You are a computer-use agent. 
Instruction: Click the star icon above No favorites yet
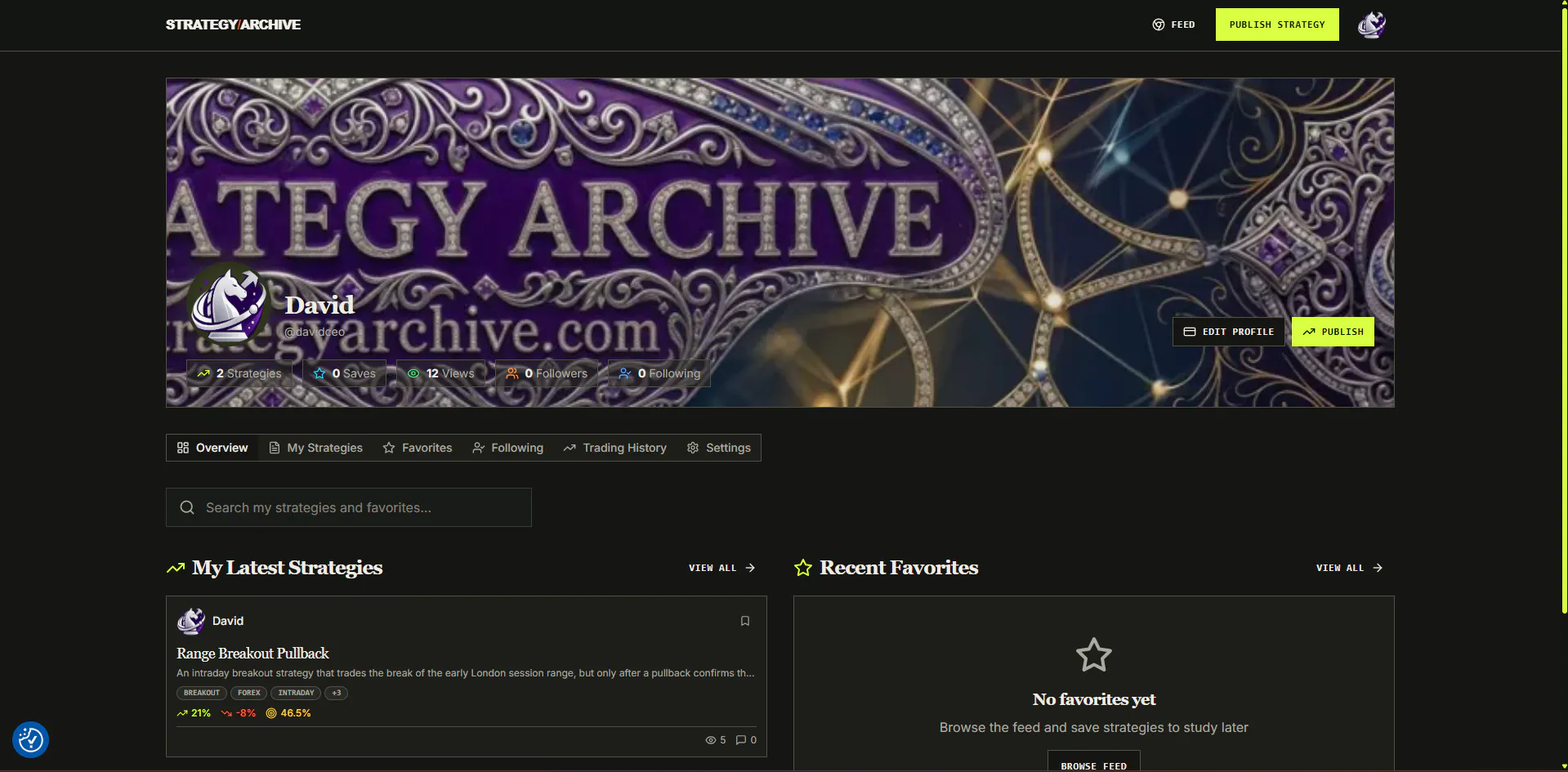[1094, 655]
